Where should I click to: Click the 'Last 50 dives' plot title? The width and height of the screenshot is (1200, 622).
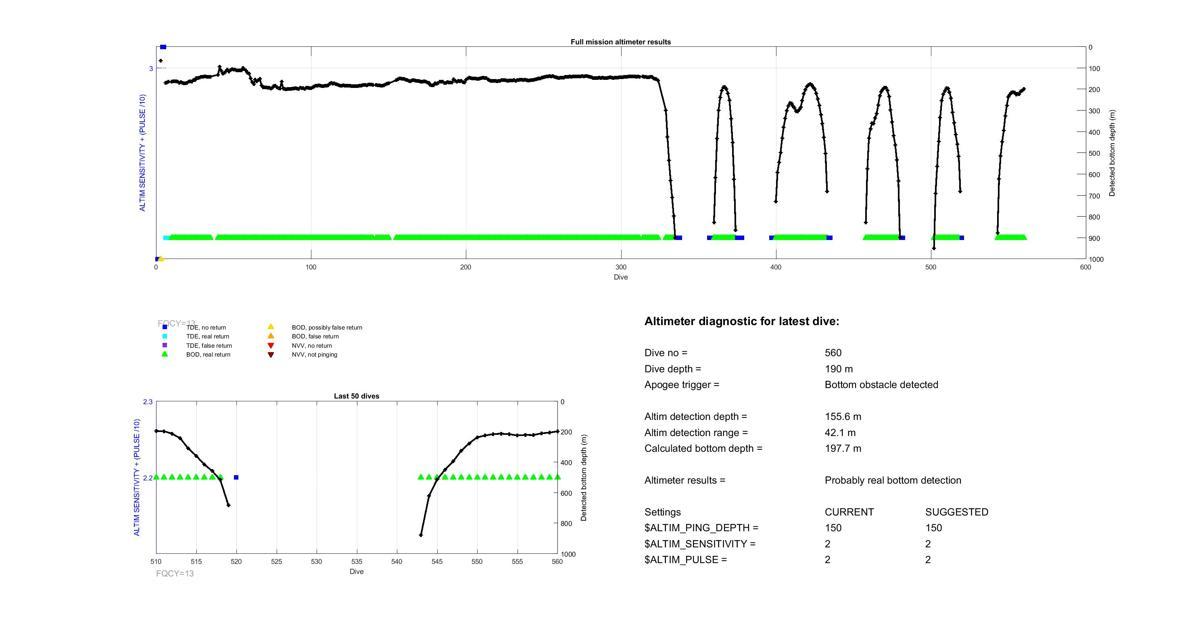click(x=356, y=396)
